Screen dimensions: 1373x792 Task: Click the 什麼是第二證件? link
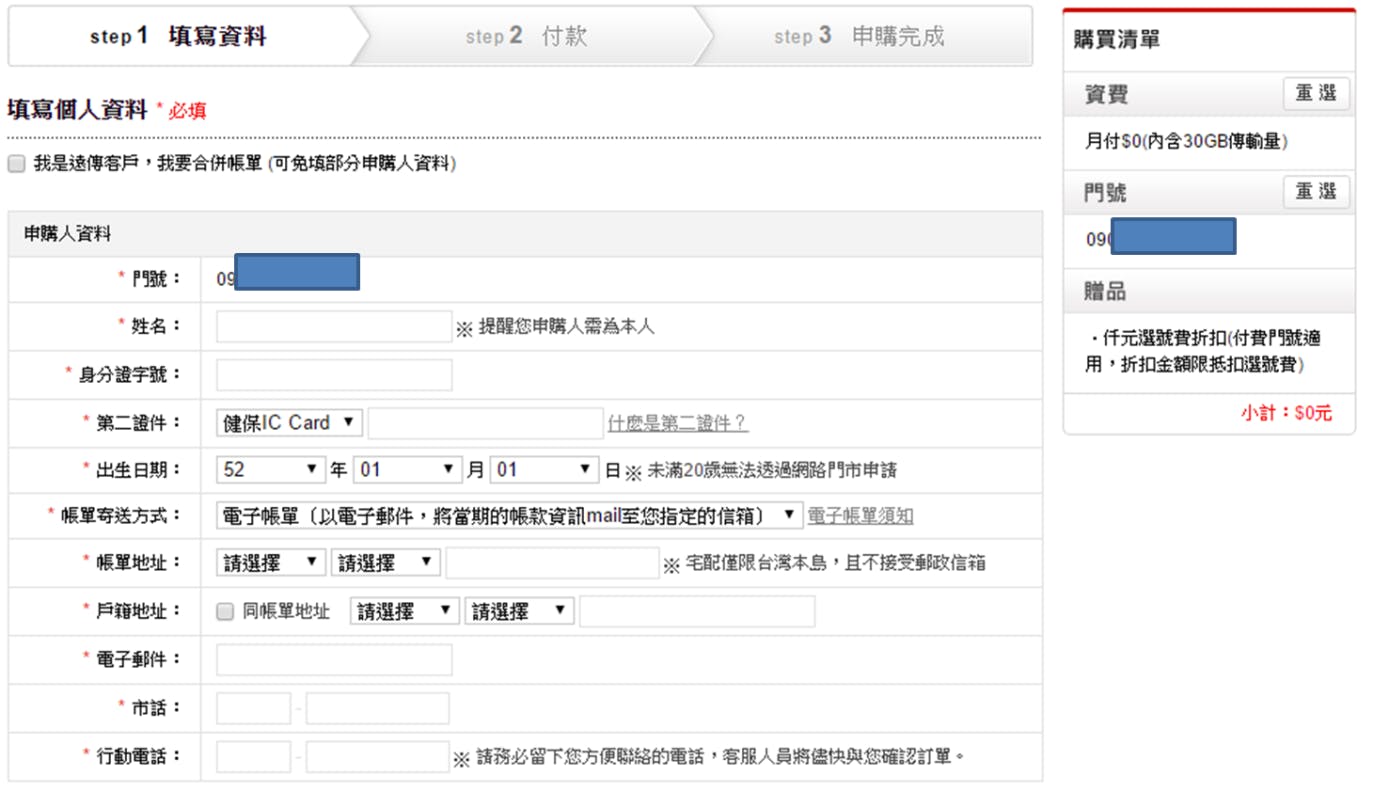677,423
